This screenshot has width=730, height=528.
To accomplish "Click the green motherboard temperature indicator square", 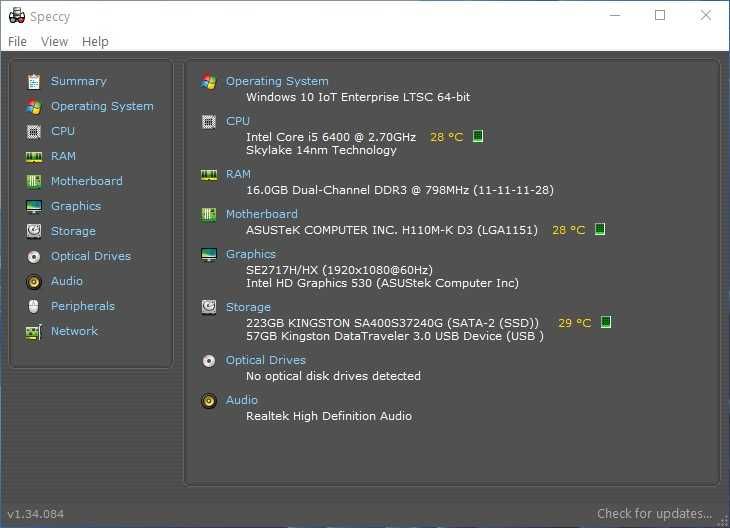I will pyautogui.click(x=600, y=230).
